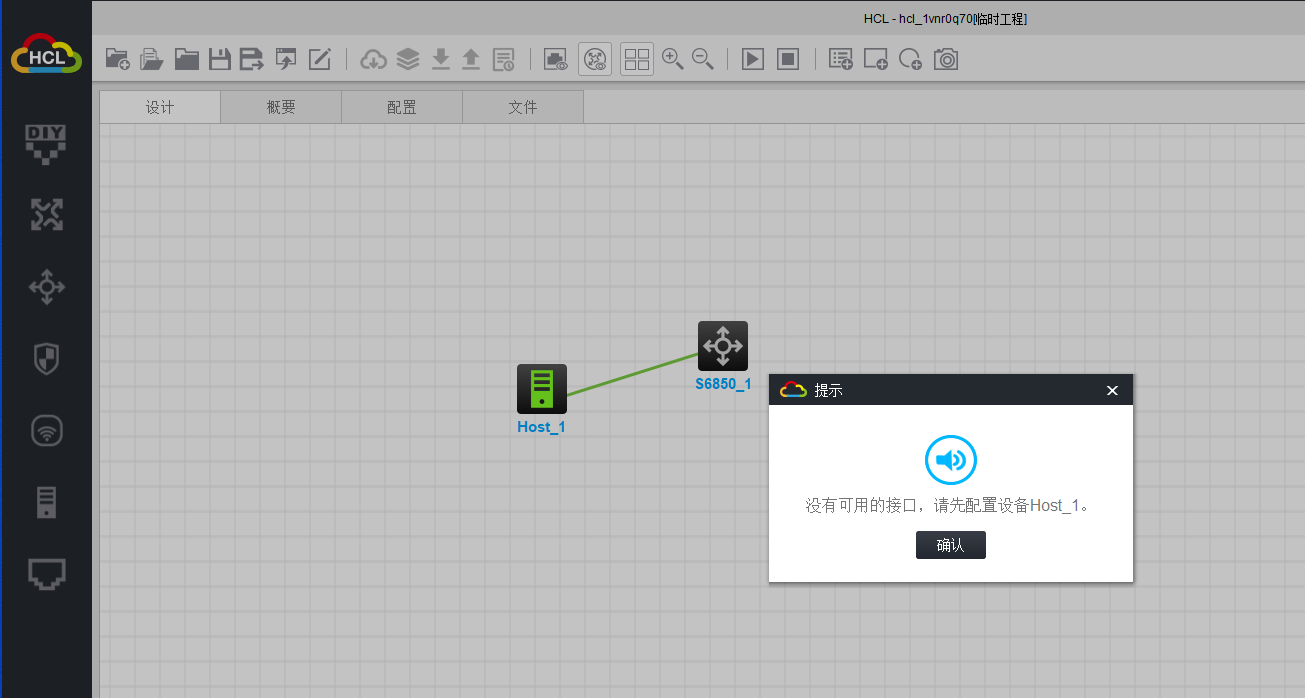1305x698 pixels.
Task: Toggle the four-square grid icon
Action: click(637, 59)
